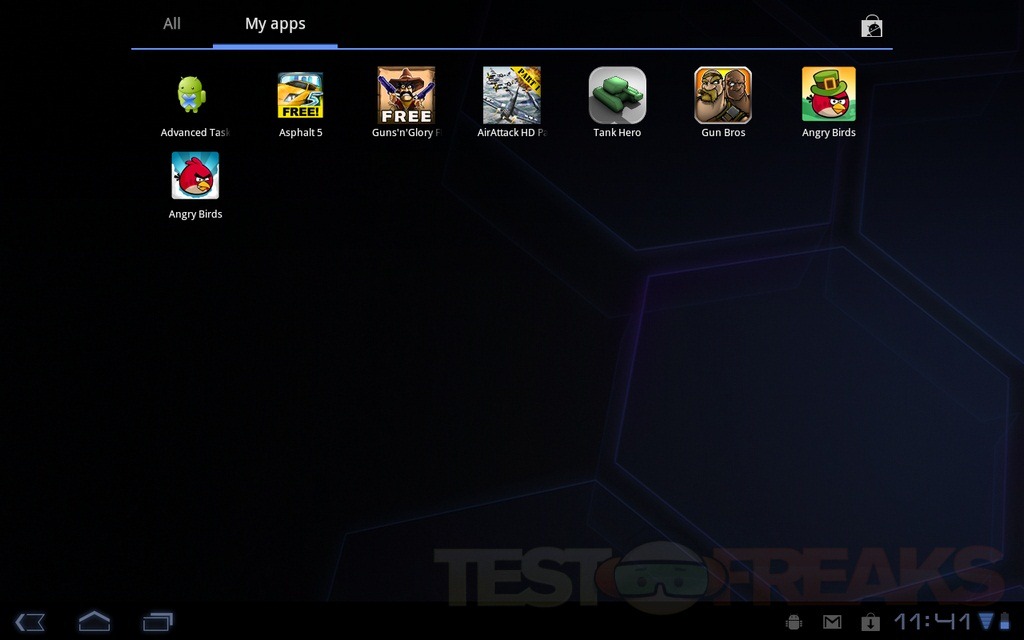Open the Market shopping bag icon

[x=872, y=27]
